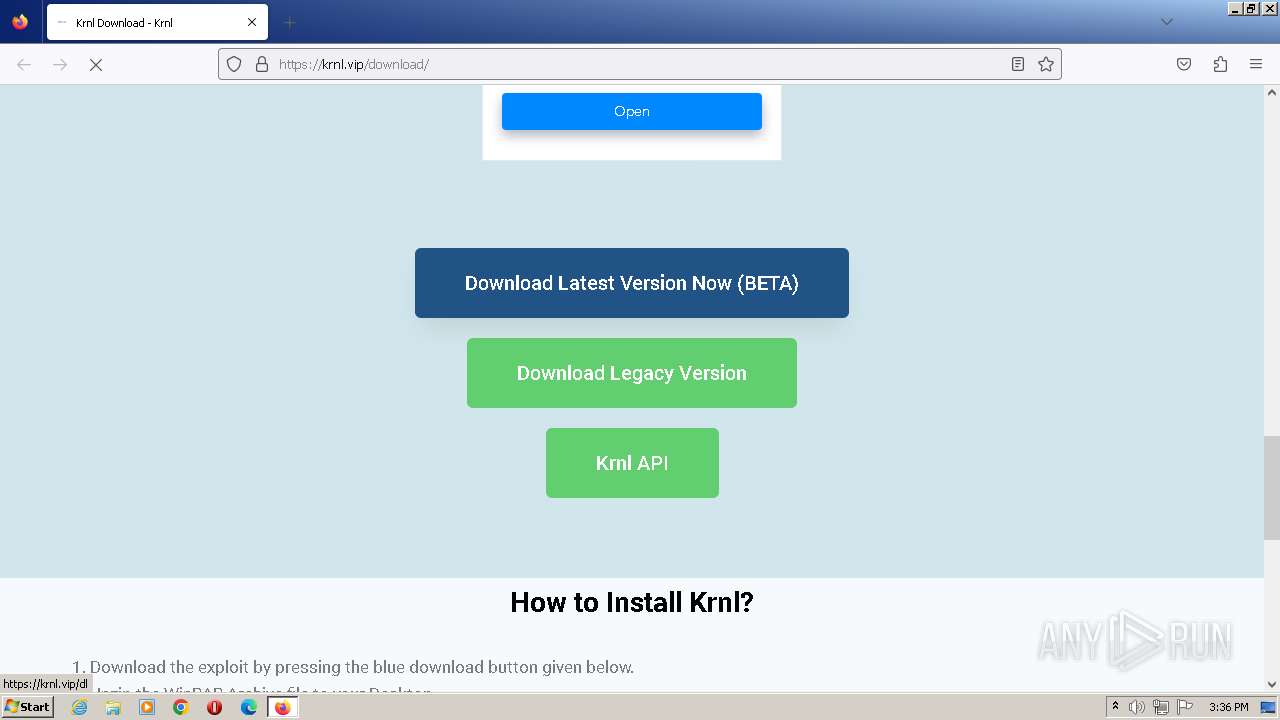Click the network tray icon

point(1161,707)
